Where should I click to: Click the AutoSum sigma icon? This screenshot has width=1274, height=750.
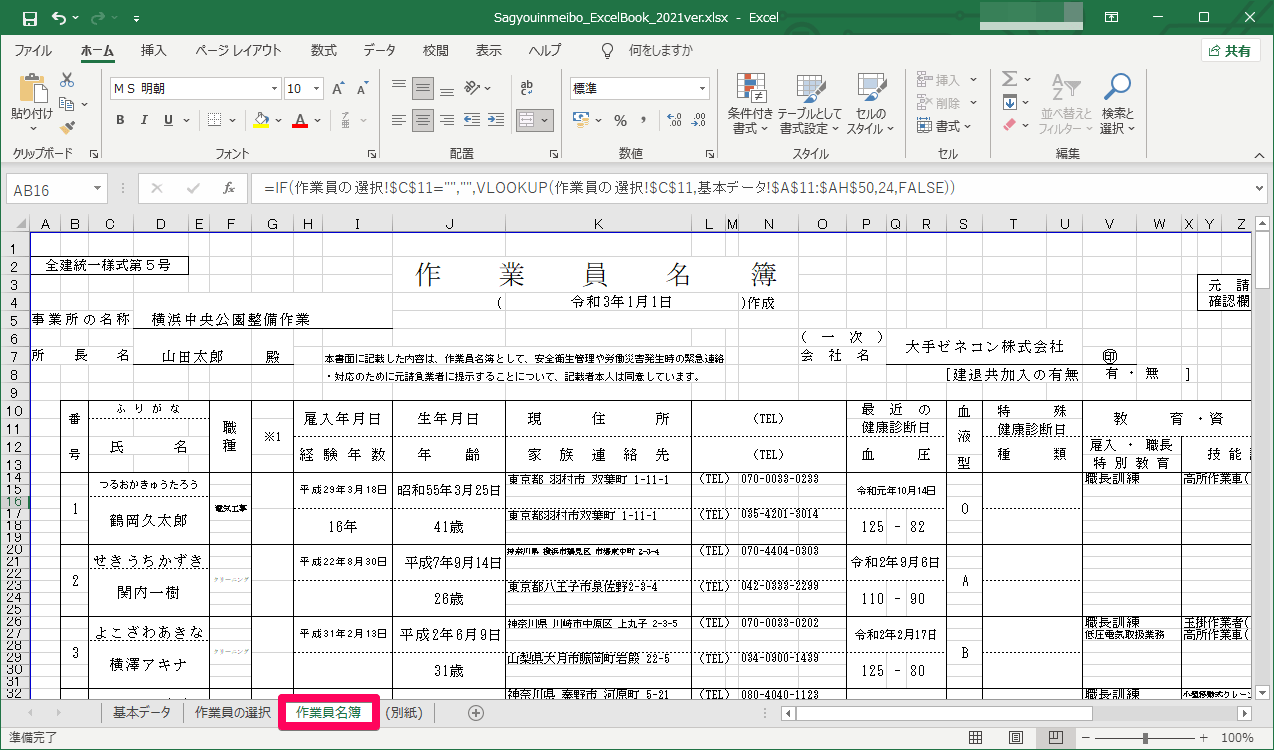click(1010, 79)
